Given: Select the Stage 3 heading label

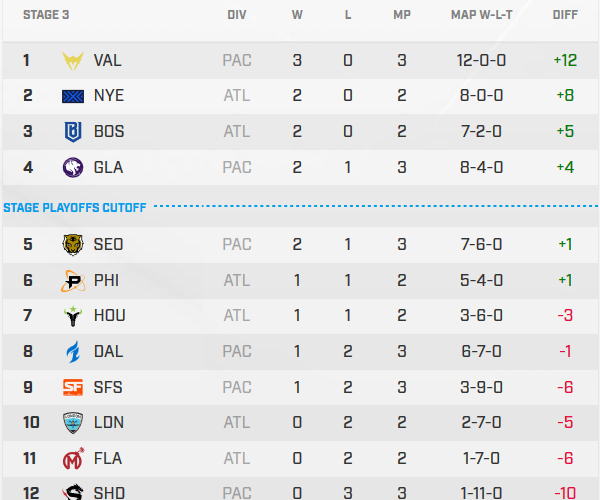Looking at the screenshot, I should [39, 16].
